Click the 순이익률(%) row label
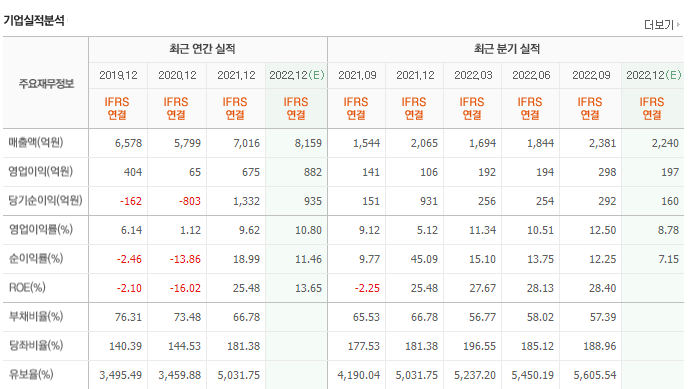690x389 pixels. click(36, 259)
